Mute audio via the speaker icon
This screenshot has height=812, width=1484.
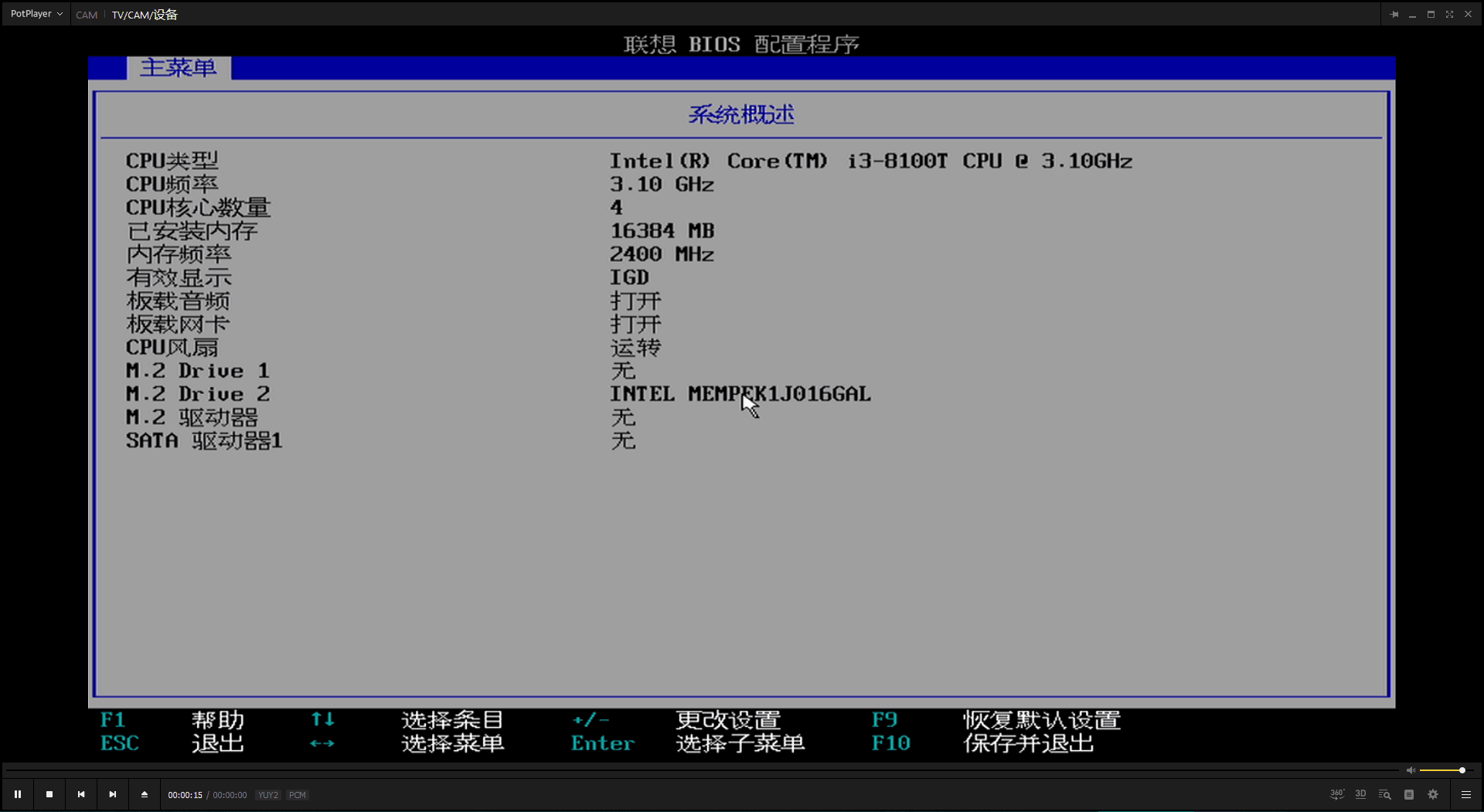click(1411, 770)
